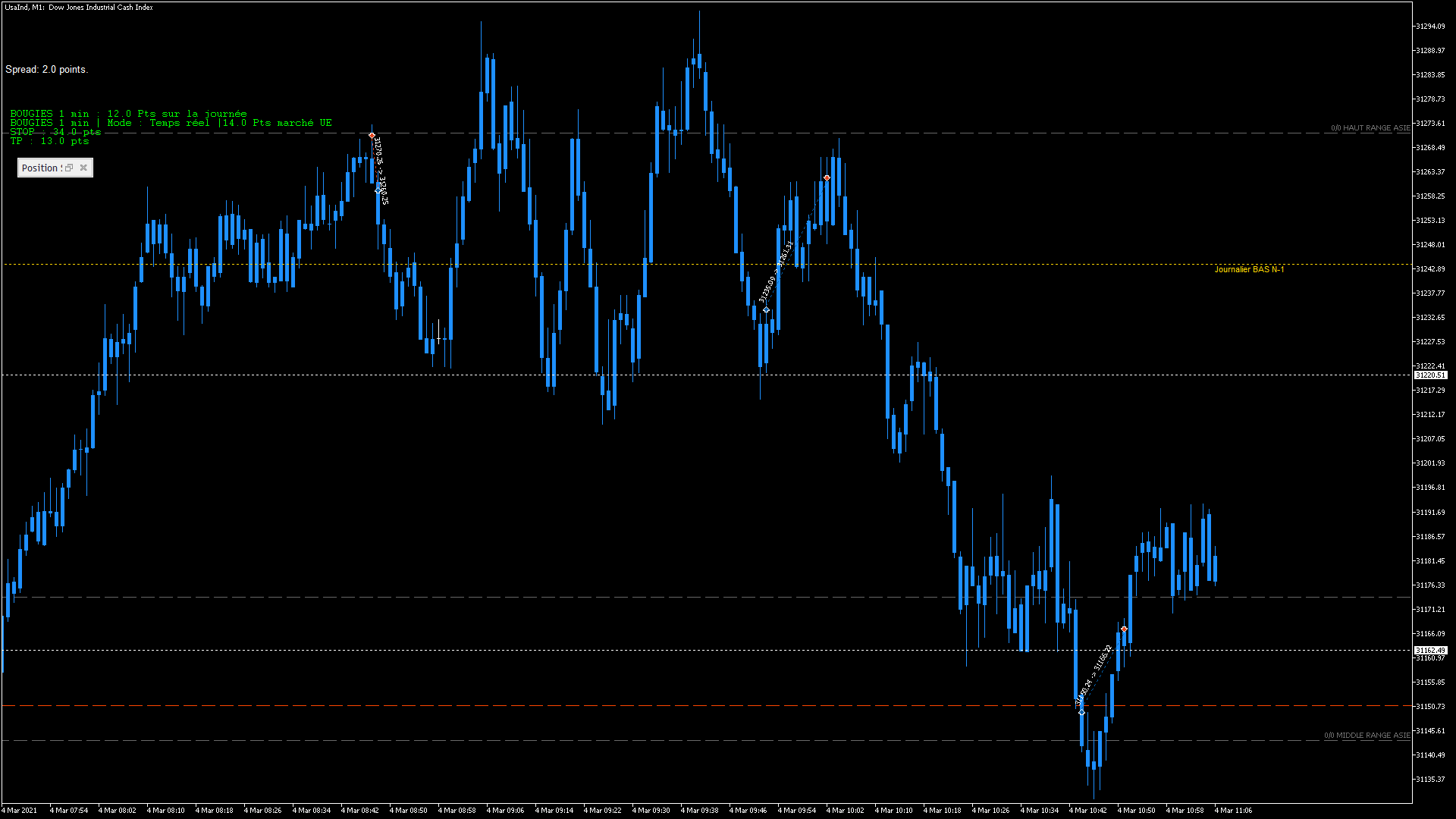
Task: Click white buy arrow marker near 10:42
Action: click(x=1081, y=712)
